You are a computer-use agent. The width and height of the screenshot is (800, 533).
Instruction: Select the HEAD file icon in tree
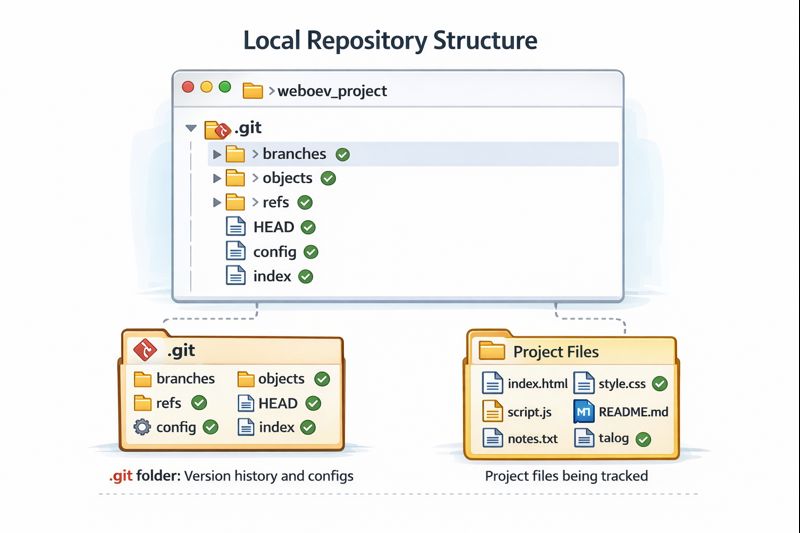236,226
